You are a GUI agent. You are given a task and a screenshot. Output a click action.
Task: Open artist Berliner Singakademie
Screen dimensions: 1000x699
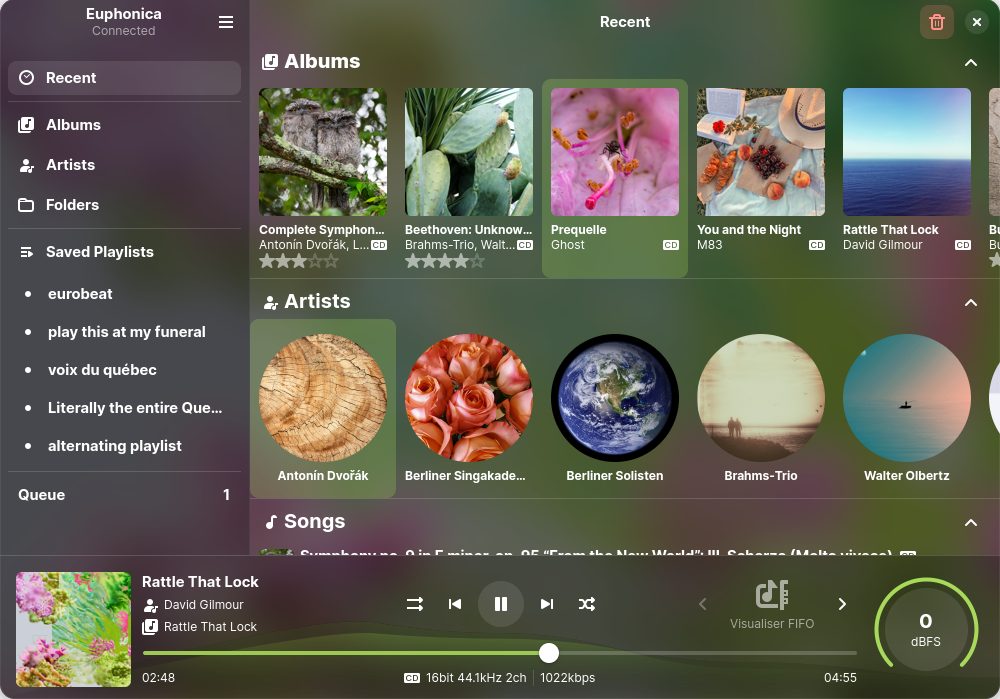(x=469, y=408)
